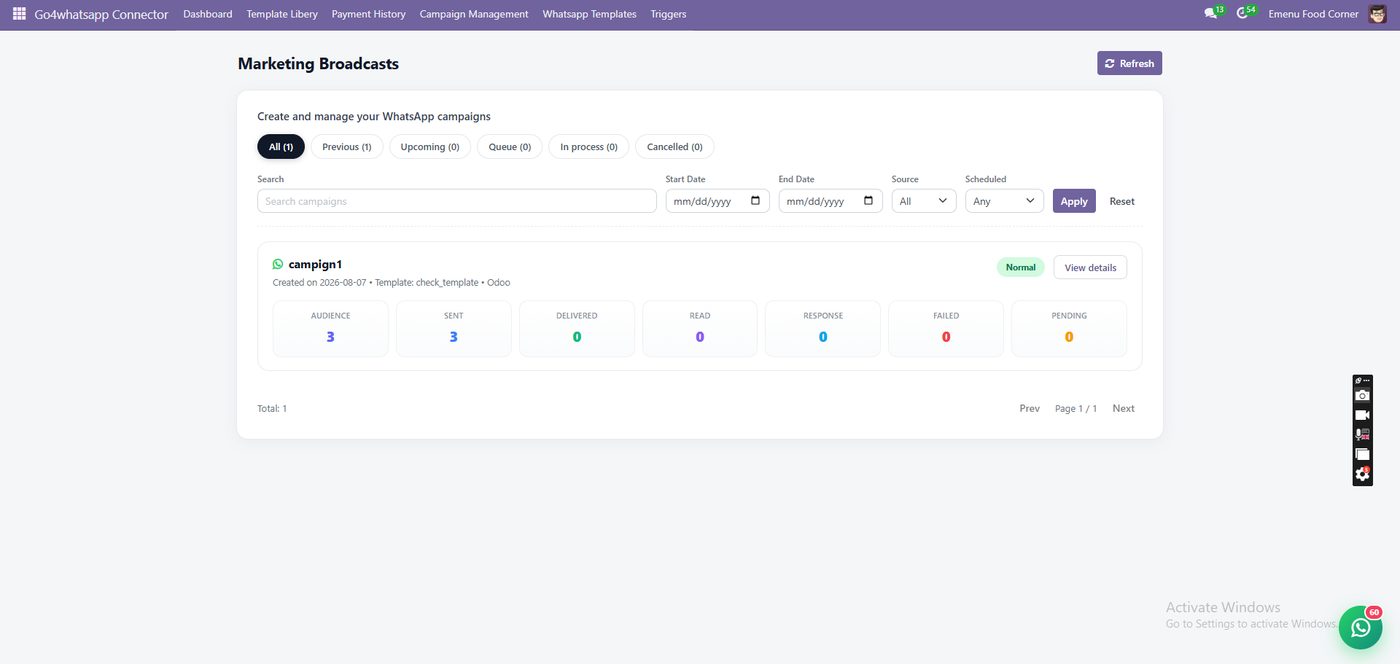Viewport: 1400px width, 664px height.
Task: Open the apps grid menu icon
Action: click(x=19, y=14)
